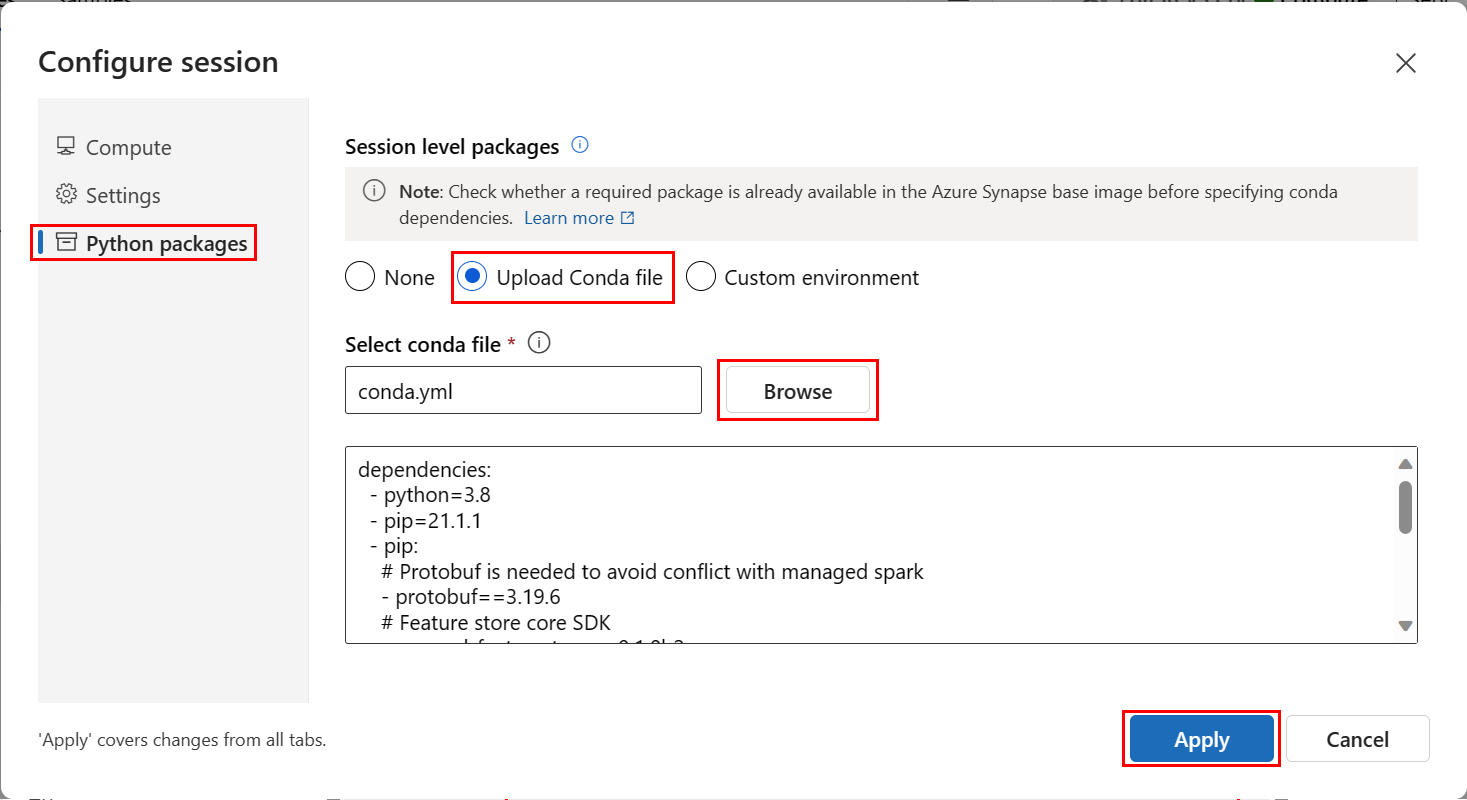
Task: Click the info icon beside Session level packages
Action: click(580, 144)
